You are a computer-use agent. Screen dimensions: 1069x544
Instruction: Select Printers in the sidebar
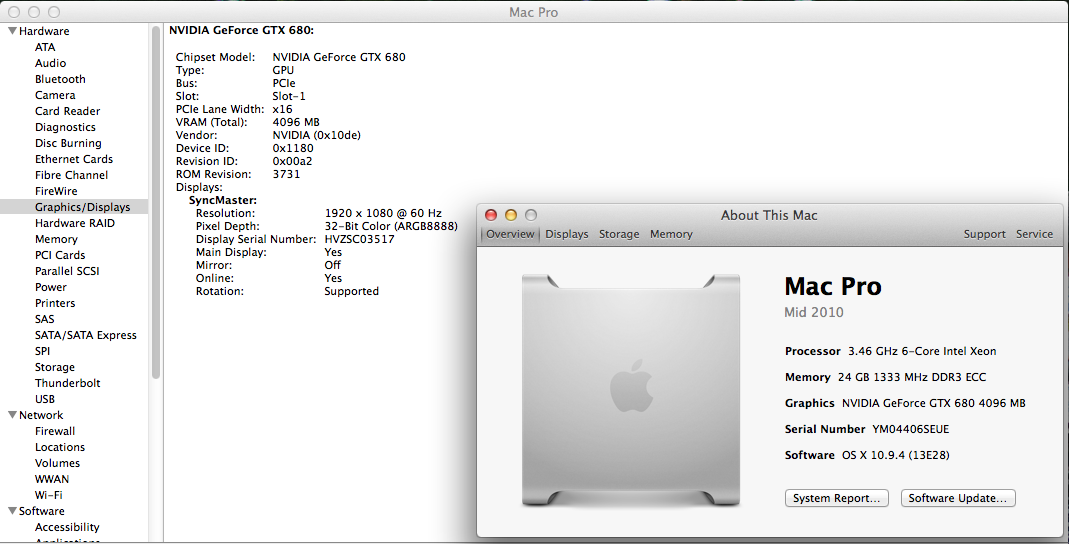pos(55,303)
